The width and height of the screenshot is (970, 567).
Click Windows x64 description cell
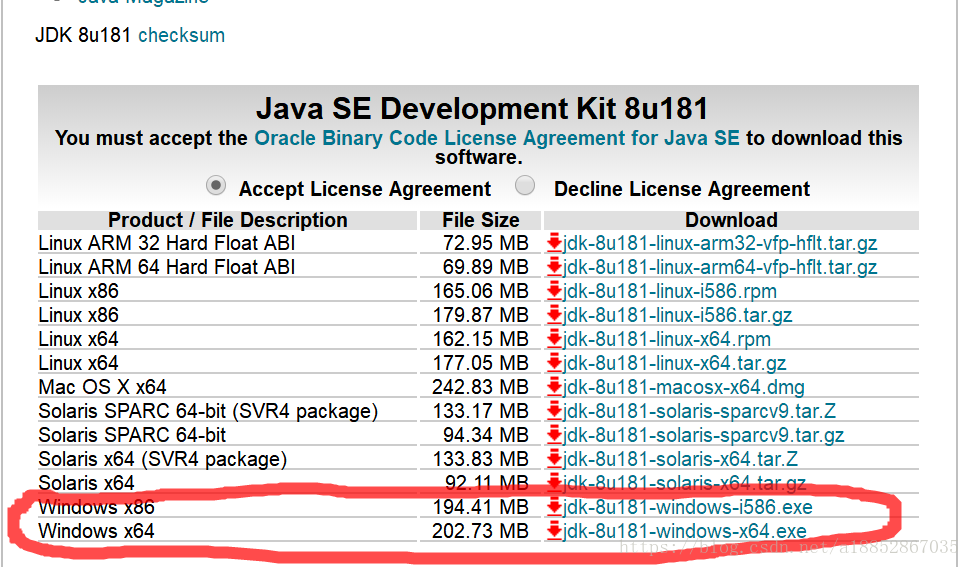[x=96, y=532]
